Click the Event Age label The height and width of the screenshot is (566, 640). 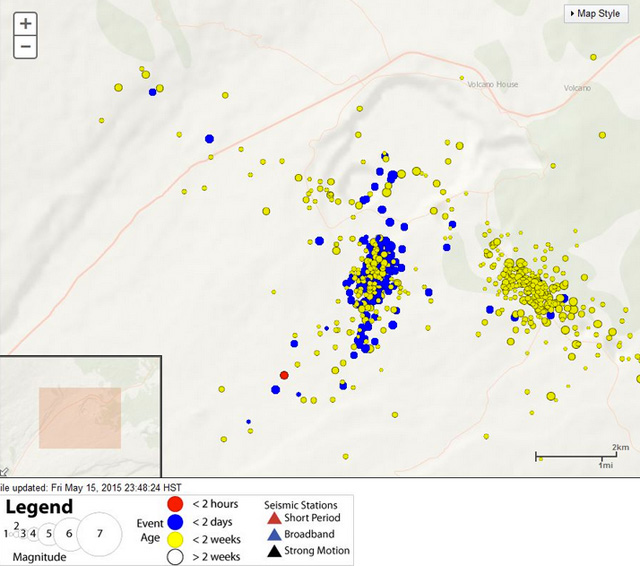click(150, 530)
